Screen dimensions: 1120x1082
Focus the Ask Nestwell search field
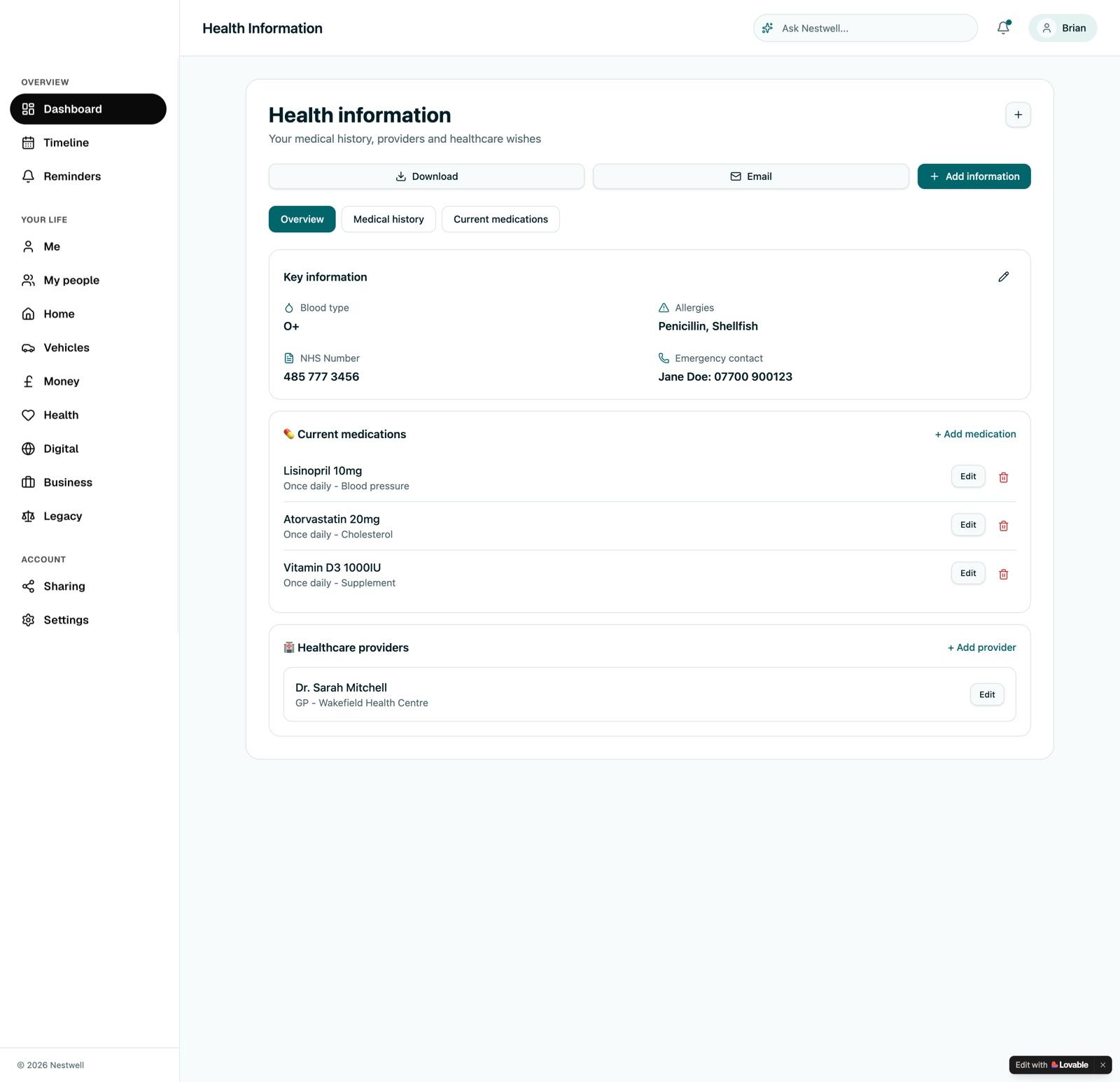click(x=865, y=28)
